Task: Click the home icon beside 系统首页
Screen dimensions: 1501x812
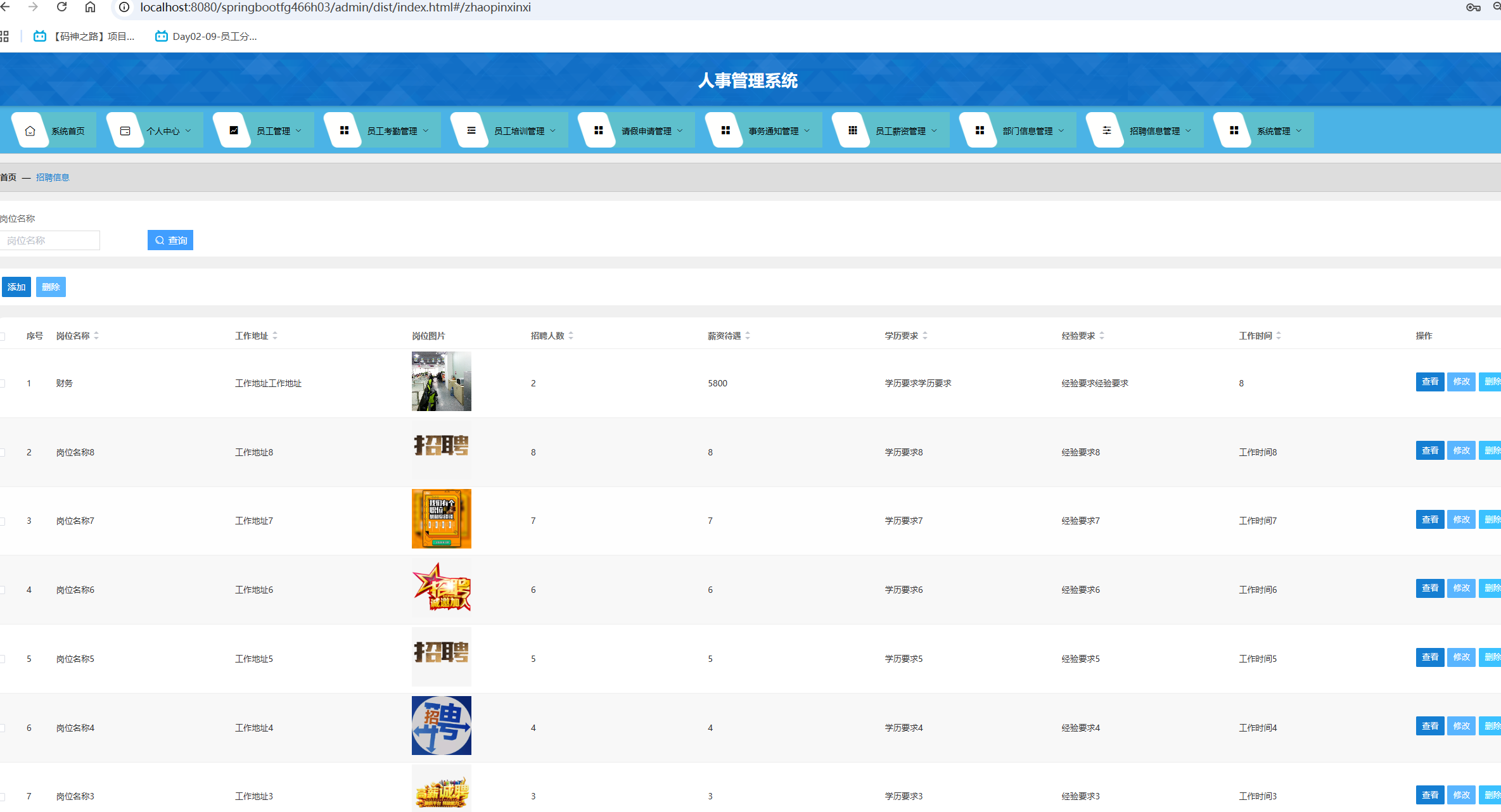Action: pos(30,130)
